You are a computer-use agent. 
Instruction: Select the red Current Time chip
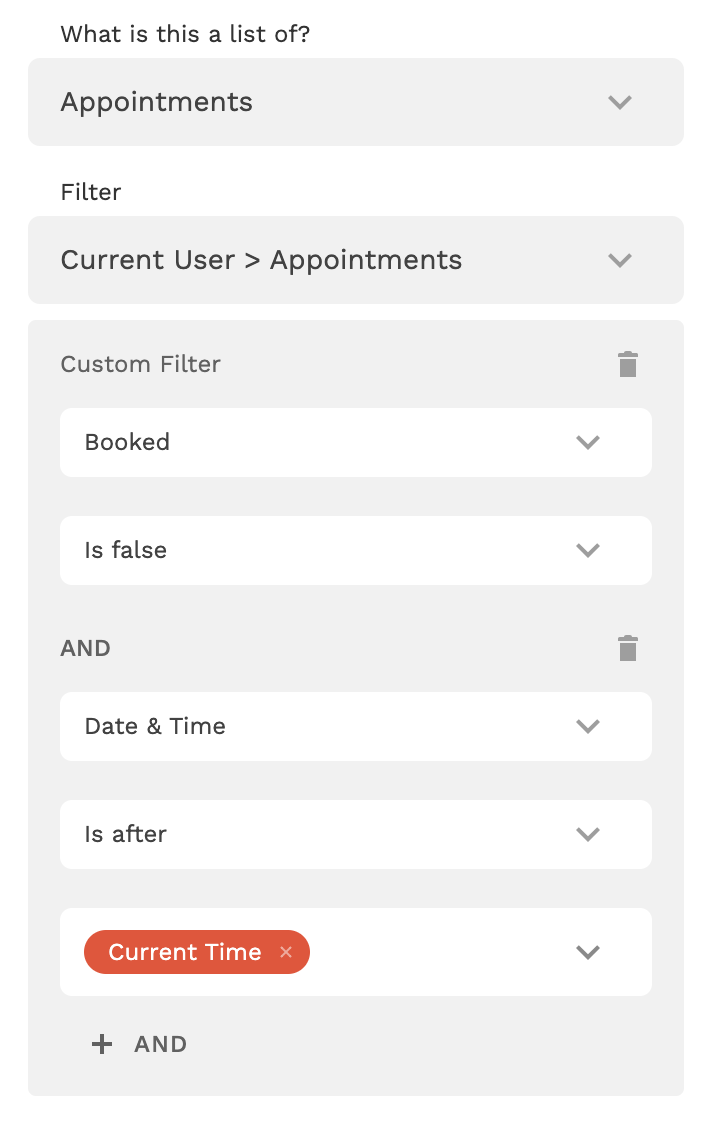click(x=184, y=952)
